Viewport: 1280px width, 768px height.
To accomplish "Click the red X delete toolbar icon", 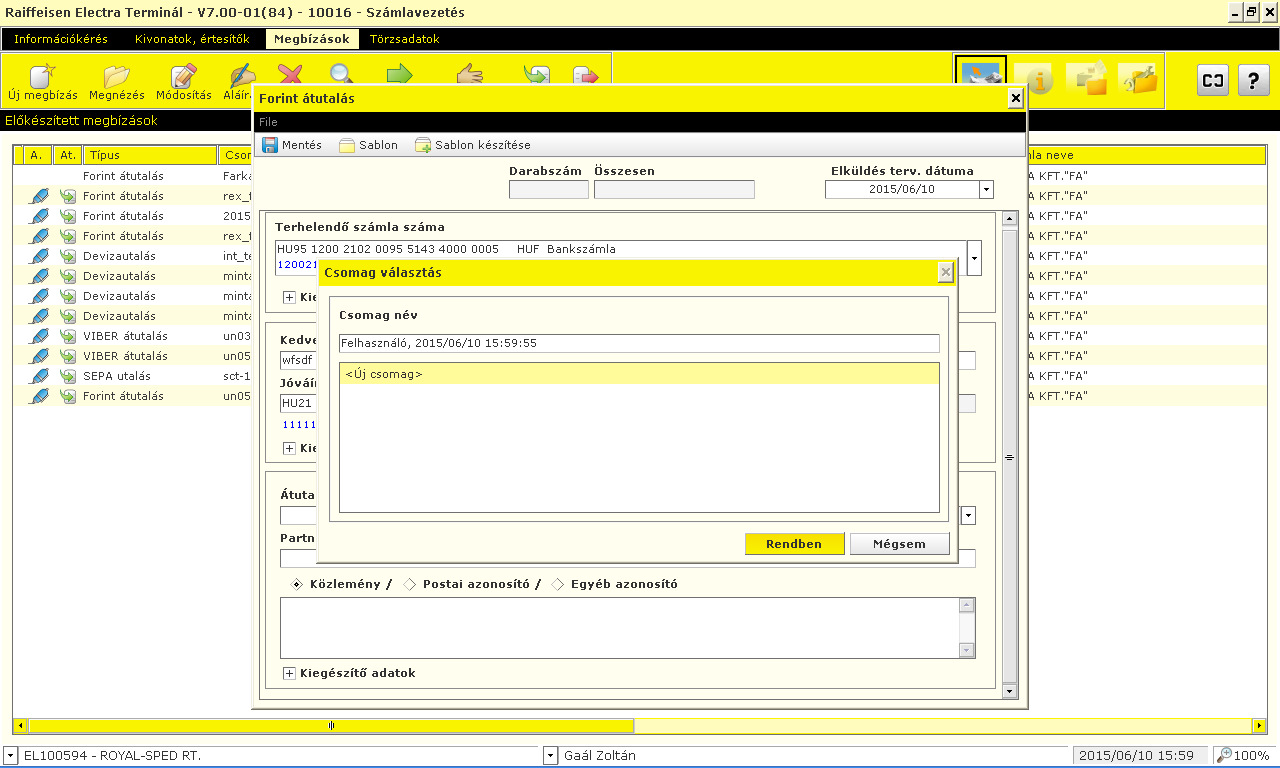I will pyautogui.click(x=290, y=76).
